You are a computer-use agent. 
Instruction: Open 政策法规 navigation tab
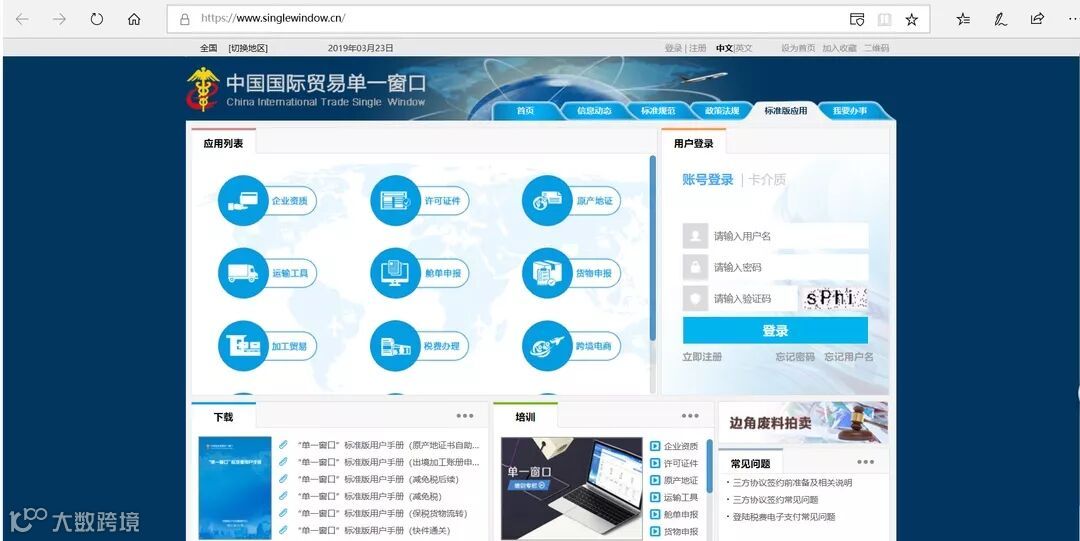(722, 111)
